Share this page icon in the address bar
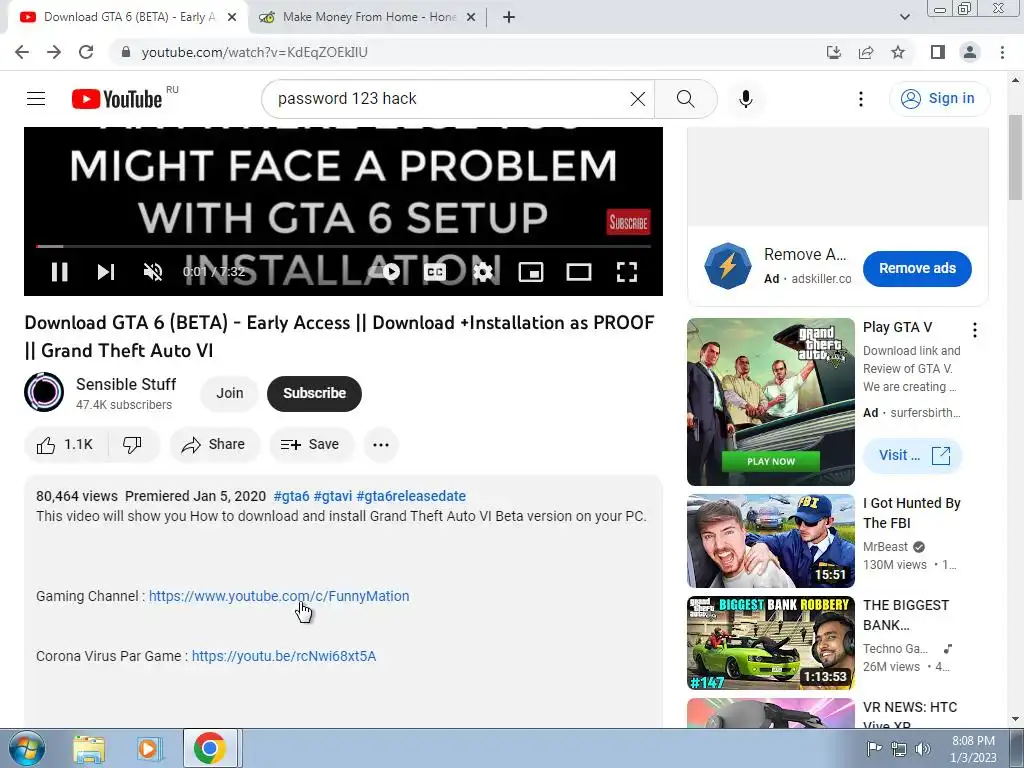The width and height of the screenshot is (1024, 768). 866,52
